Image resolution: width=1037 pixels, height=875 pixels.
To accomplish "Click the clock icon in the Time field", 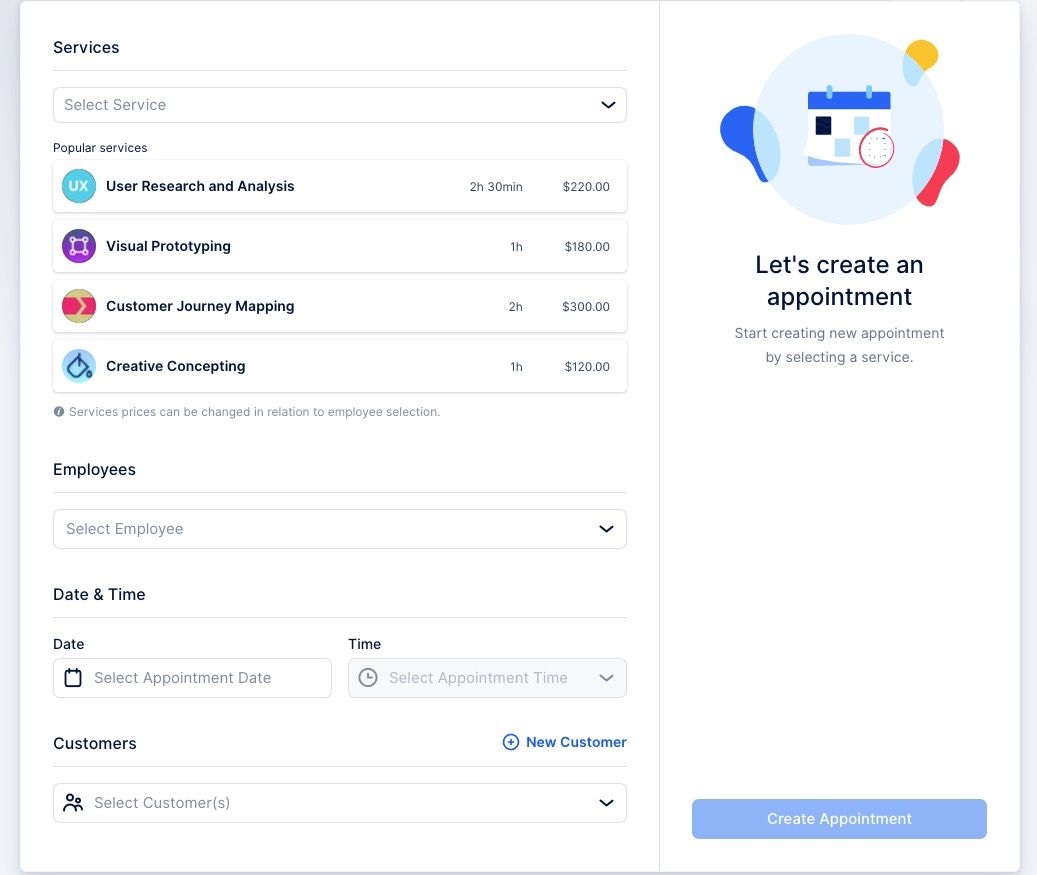I will (367, 677).
